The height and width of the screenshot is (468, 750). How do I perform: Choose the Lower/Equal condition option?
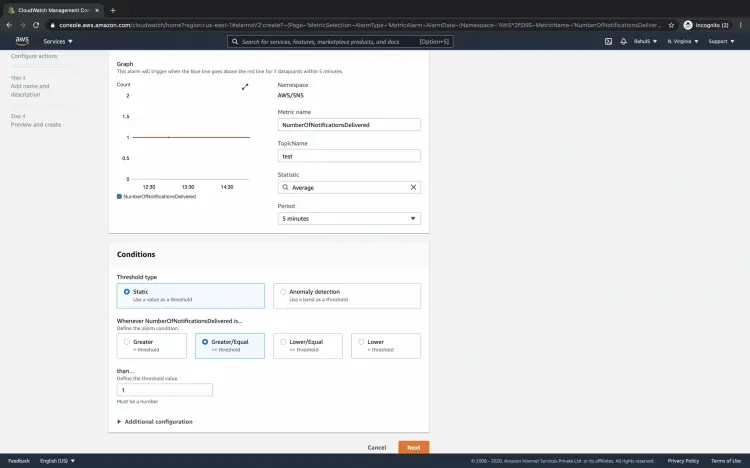(x=308, y=346)
